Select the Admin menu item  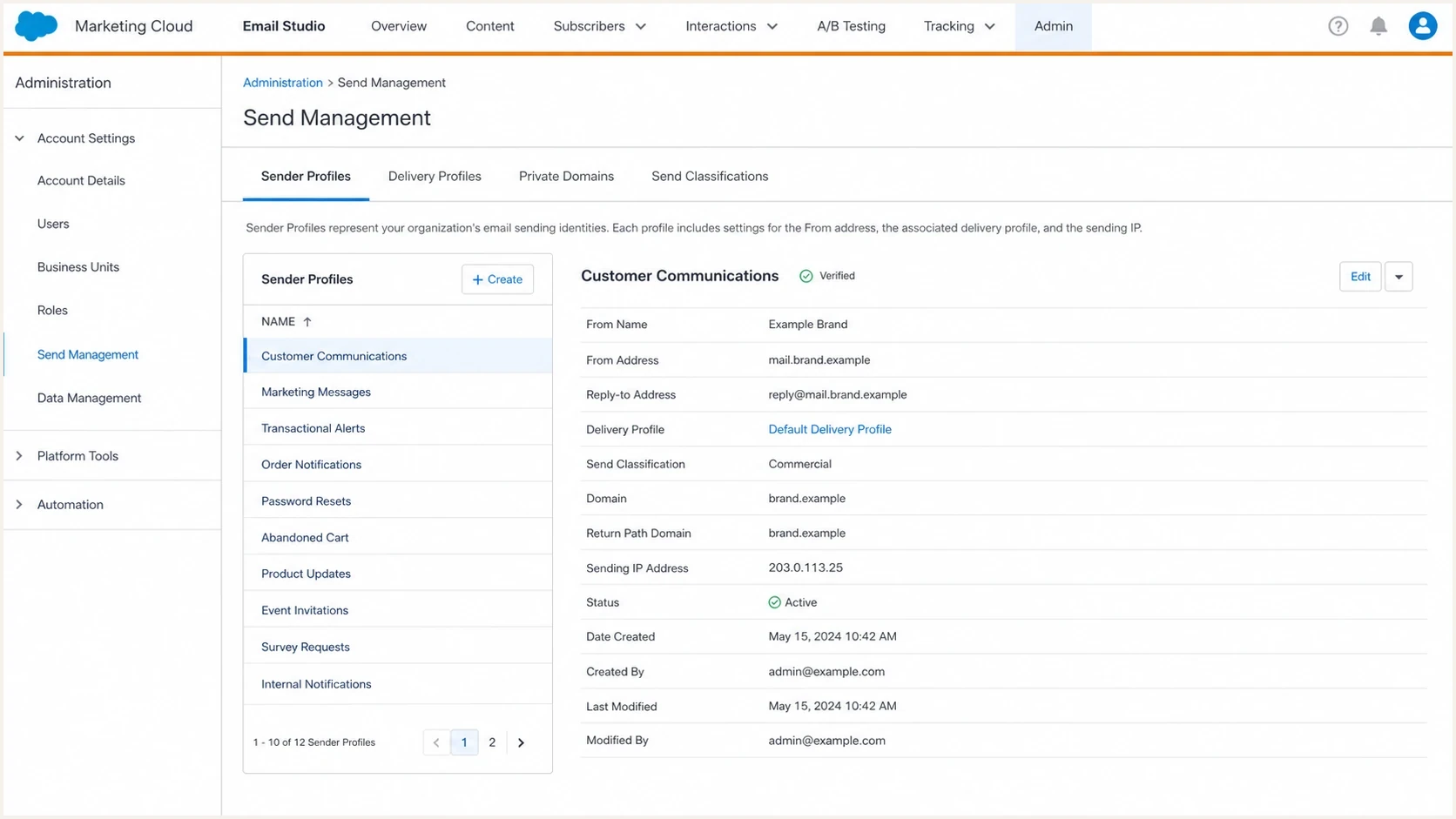(x=1054, y=26)
